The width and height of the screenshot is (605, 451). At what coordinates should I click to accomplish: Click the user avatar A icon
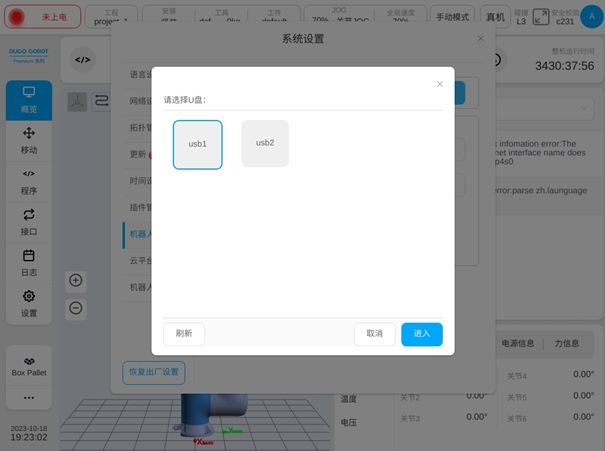pyautogui.click(x=590, y=17)
